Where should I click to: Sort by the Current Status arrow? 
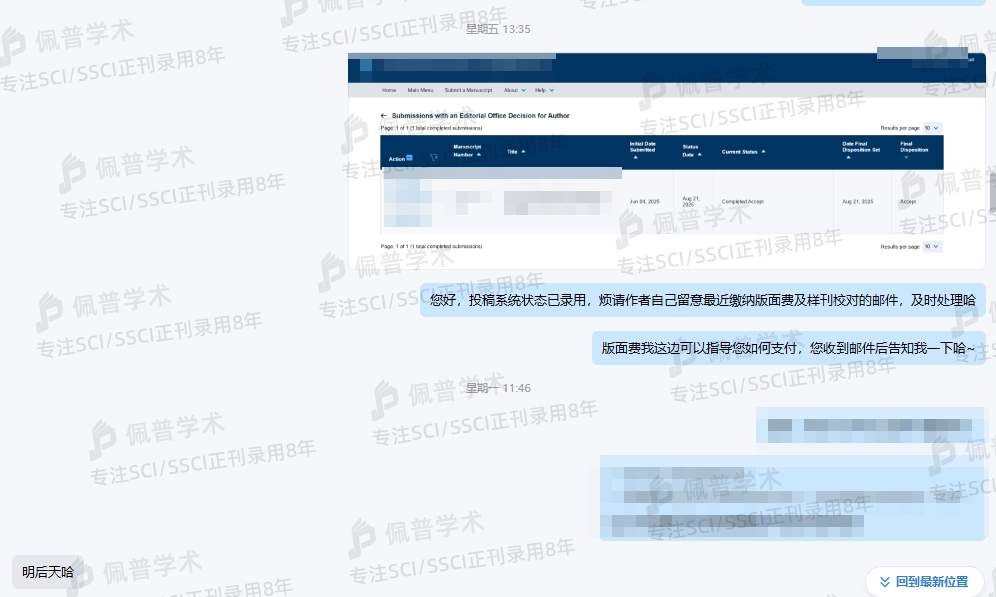763,151
